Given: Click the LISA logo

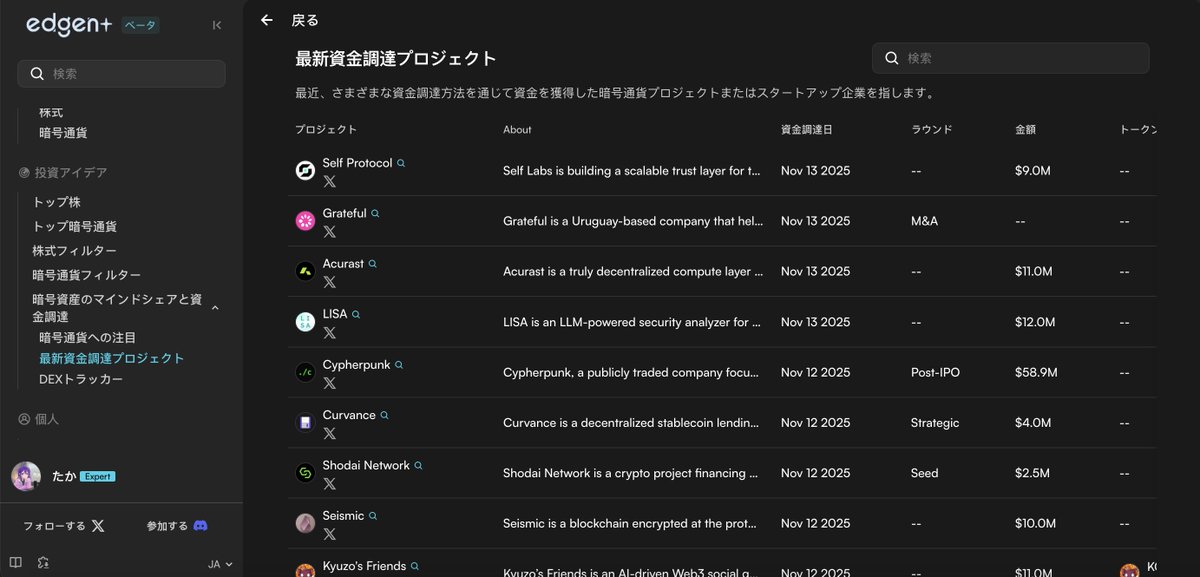Looking at the screenshot, I should click(x=305, y=322).
